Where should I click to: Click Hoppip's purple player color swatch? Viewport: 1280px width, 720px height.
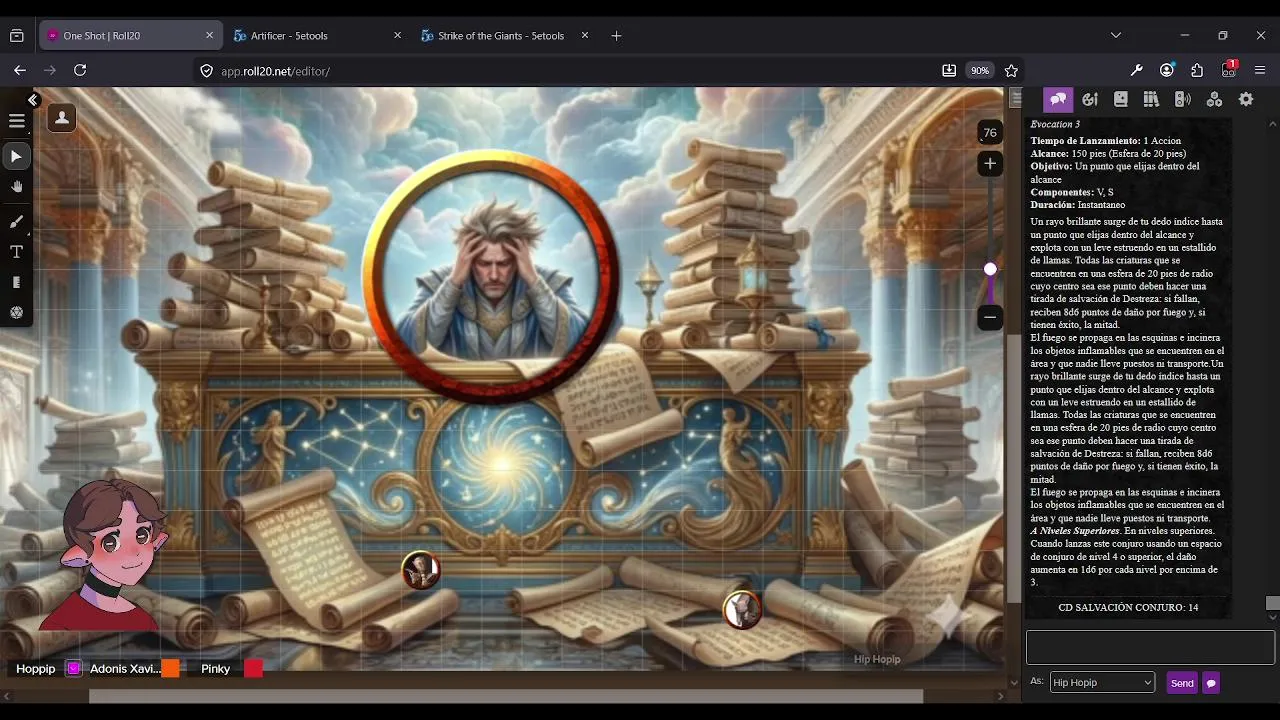coord(74,669)
